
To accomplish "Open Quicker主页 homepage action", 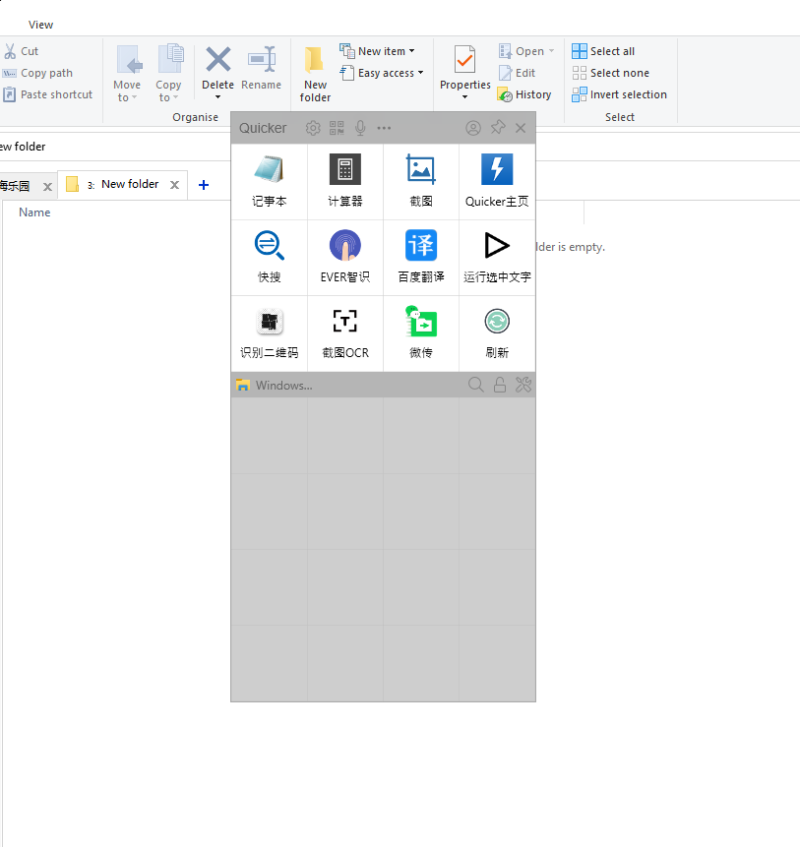I will pyautogui.click(x=497, y=182).
